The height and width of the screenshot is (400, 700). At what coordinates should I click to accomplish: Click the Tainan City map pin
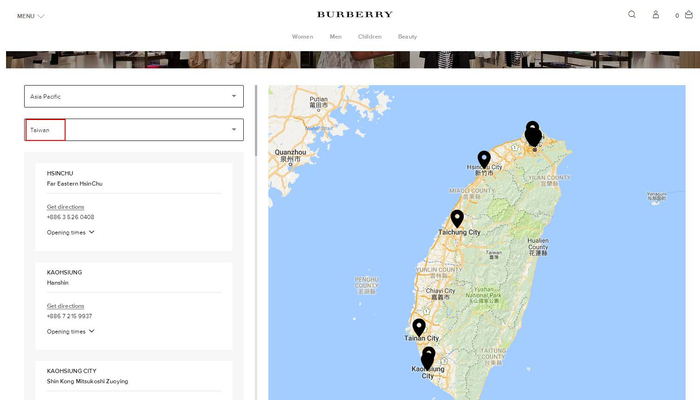419,328
